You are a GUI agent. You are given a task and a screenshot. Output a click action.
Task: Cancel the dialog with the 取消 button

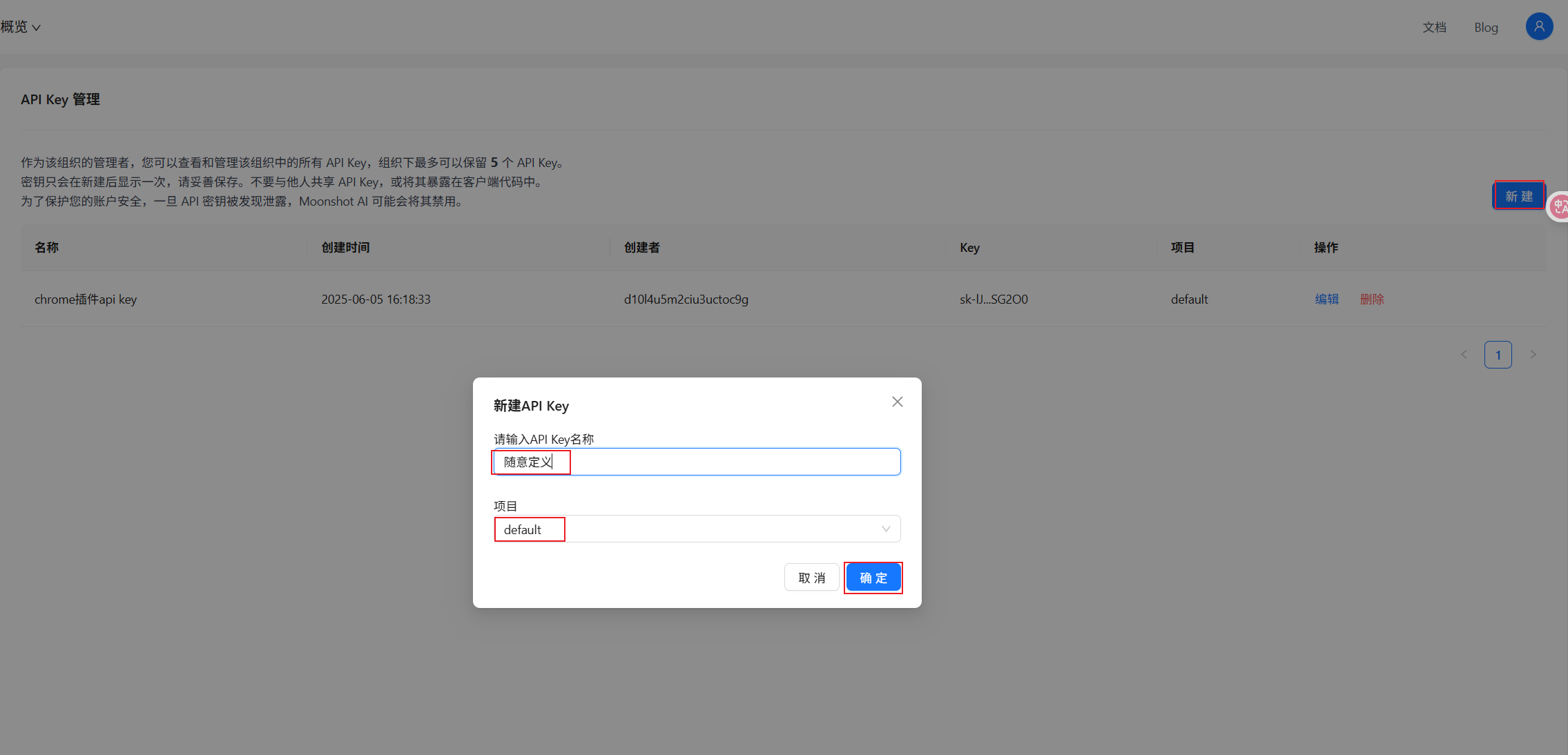[811, 577]
